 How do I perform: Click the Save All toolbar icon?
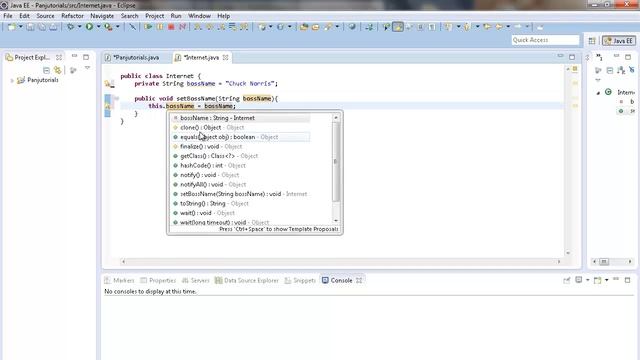tap(42, 27)
